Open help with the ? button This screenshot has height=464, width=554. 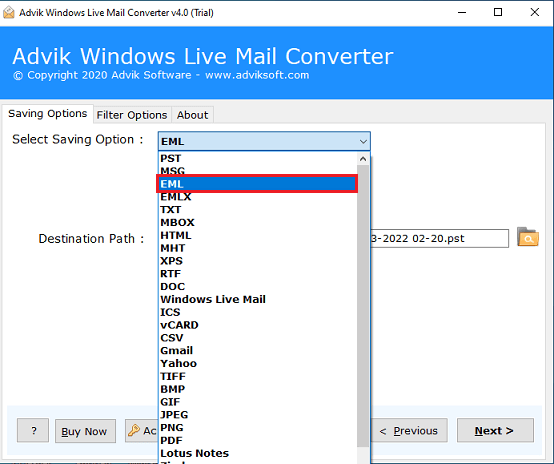click(33, 430)
